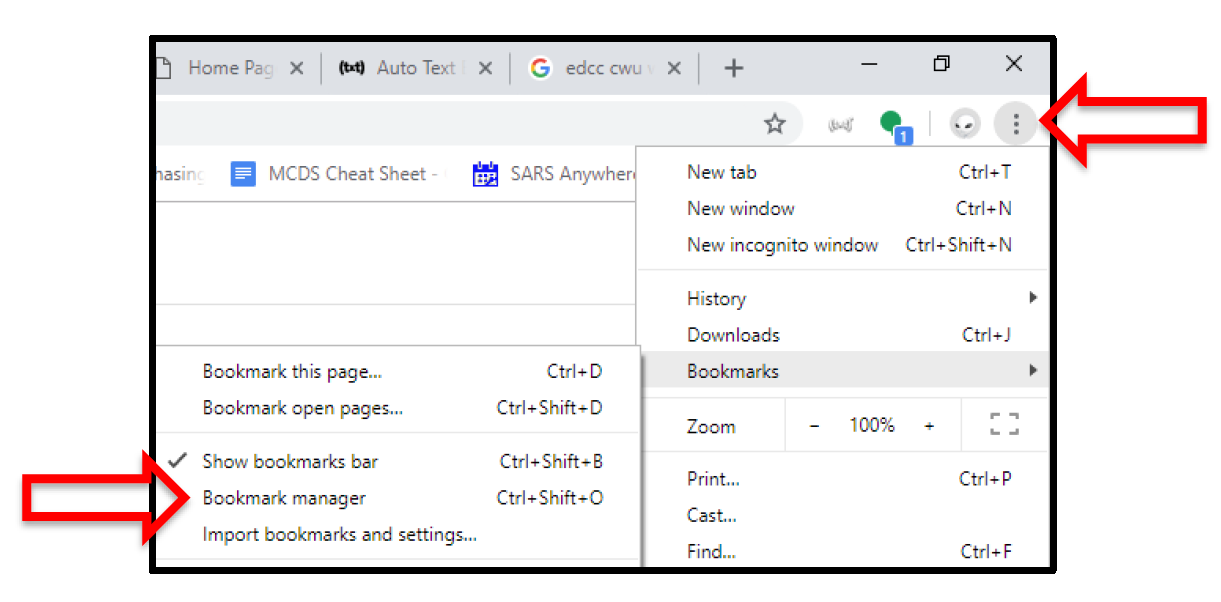Click the bookmark star icon in address bar
Viewport: 1221px width, 602px height.
[x=775, y=124]
